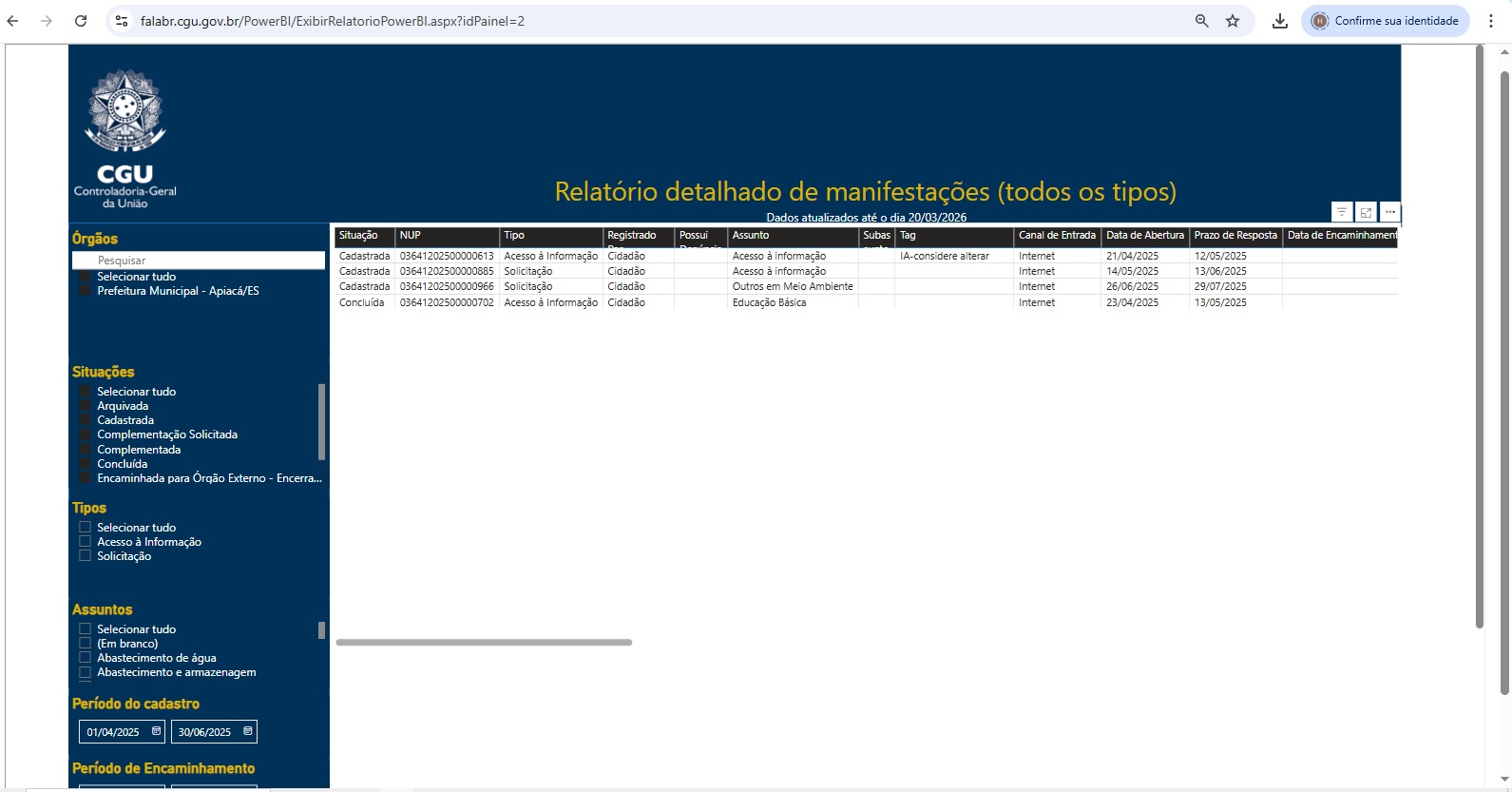Sort by the 'Tipo' column header
The height and width of the screenshot is (792, 1512).
(551, 237)
